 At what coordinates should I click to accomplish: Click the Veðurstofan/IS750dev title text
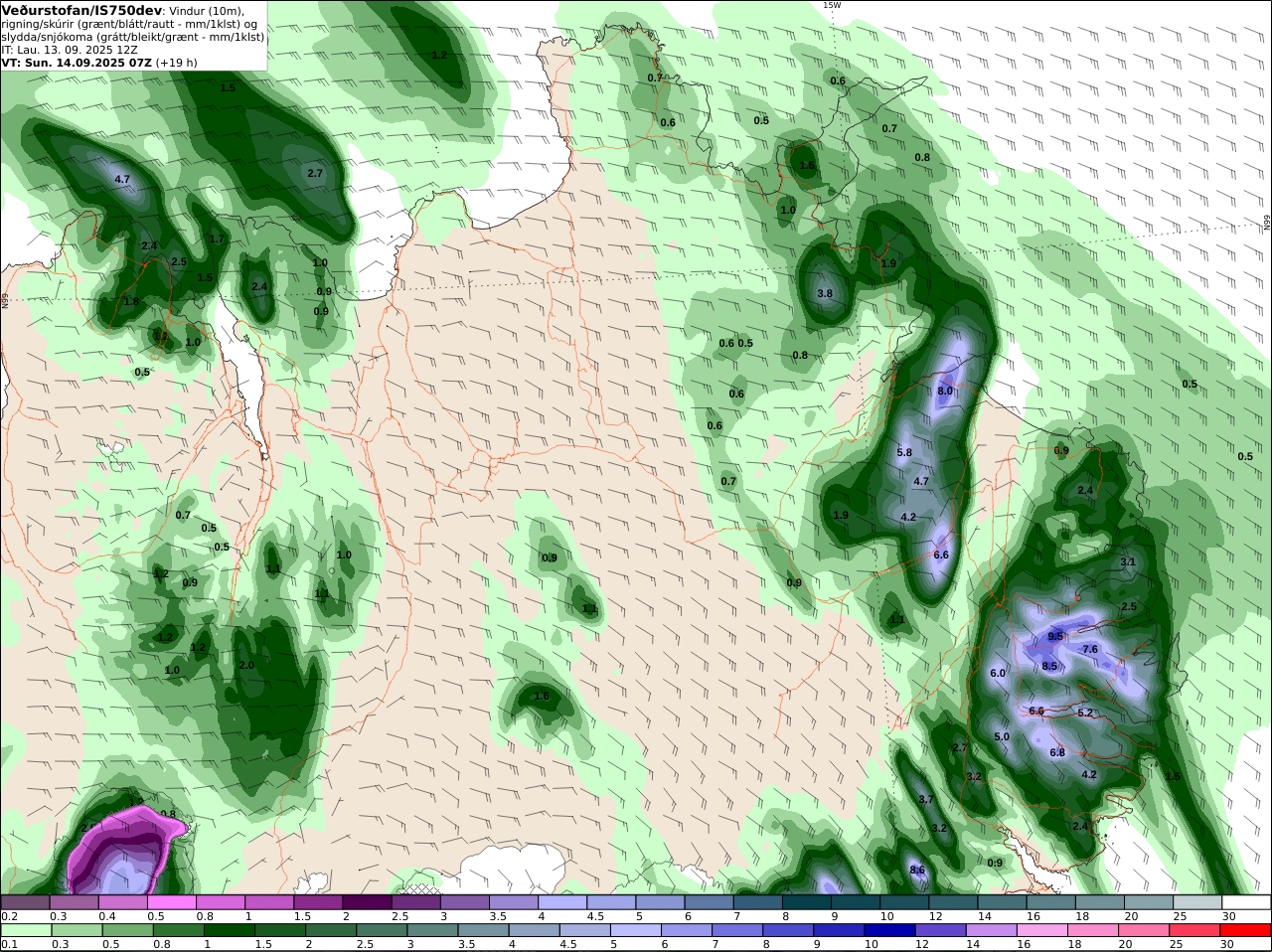tap(75, 10)
